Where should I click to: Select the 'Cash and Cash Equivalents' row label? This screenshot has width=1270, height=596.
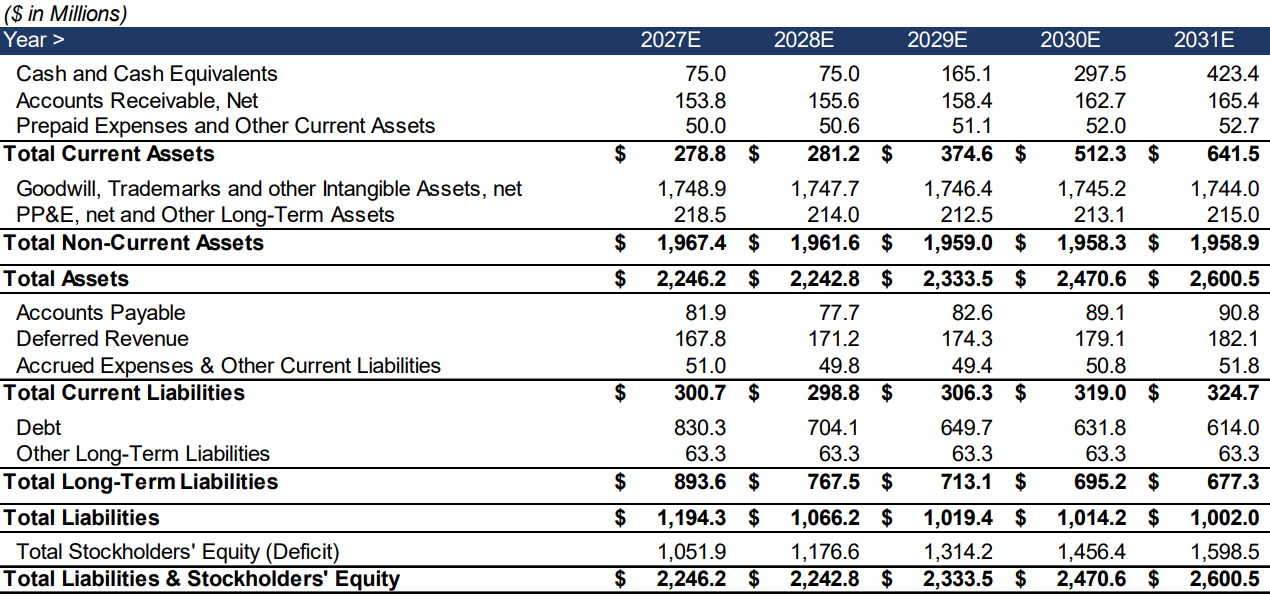coord(147,74)
